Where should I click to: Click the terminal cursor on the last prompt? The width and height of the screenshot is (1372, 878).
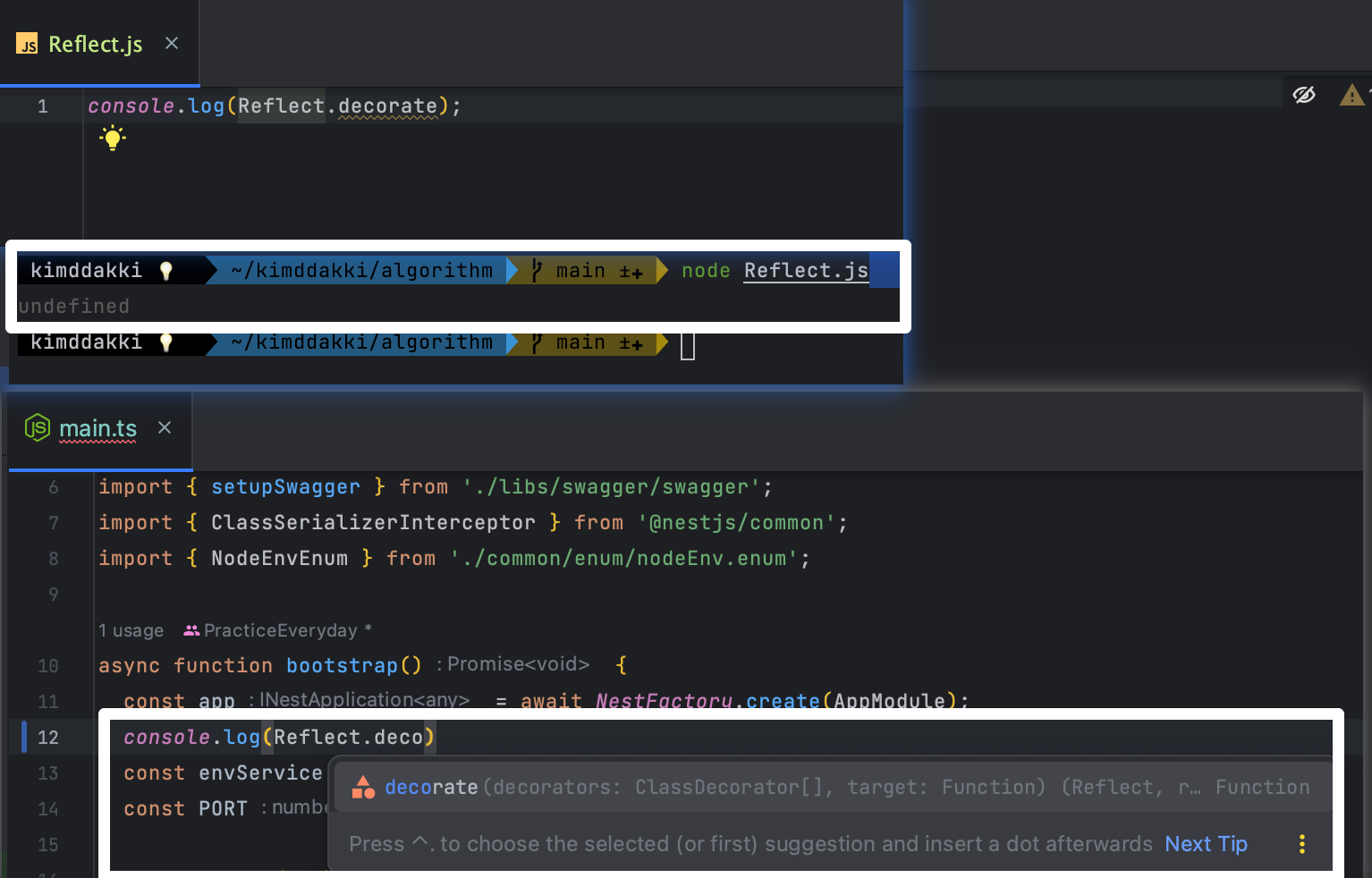pyautogui.click(x=688, y=345)
